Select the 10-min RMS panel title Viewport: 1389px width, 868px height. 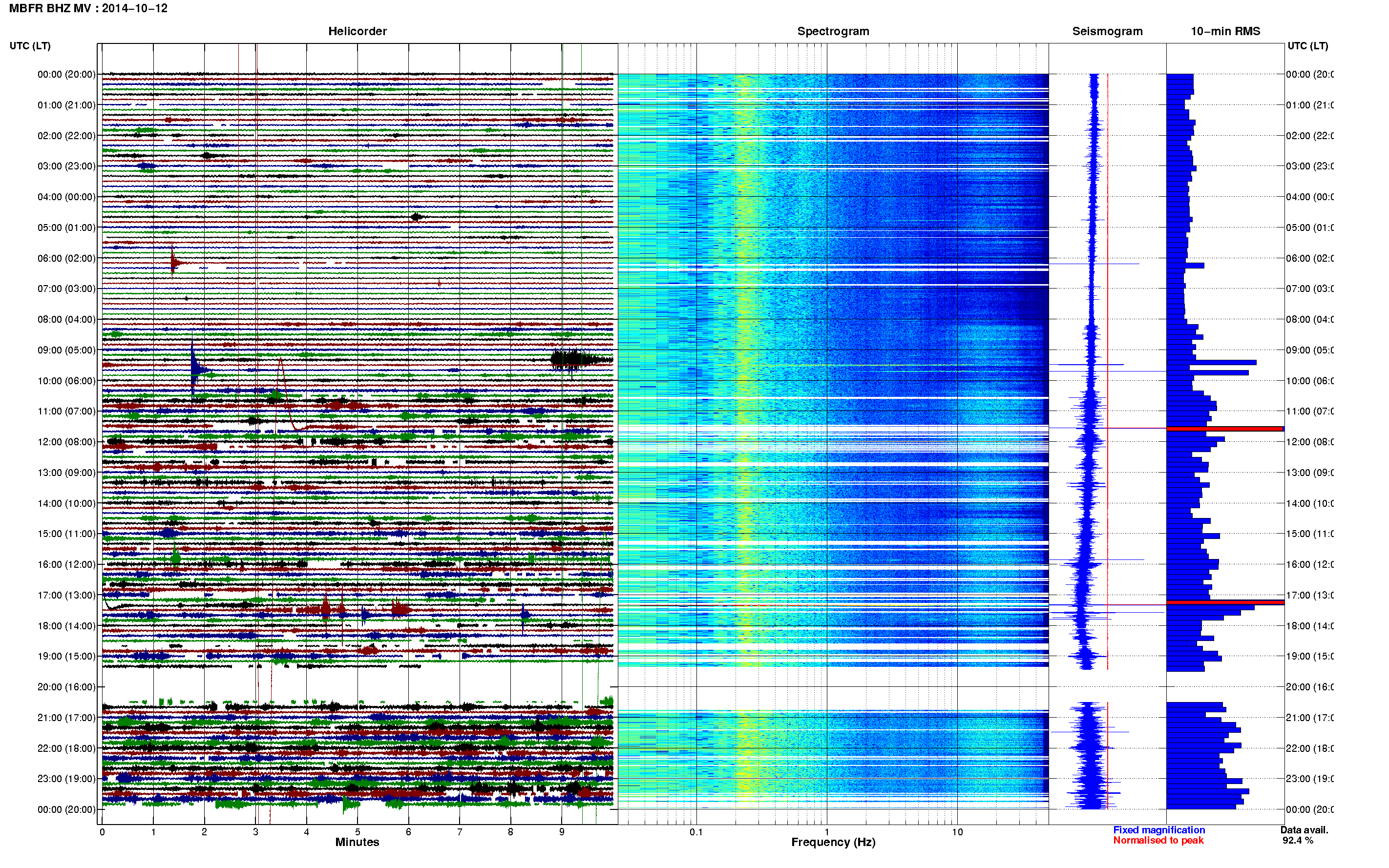pyautogui.click(x=1225, y=31)
